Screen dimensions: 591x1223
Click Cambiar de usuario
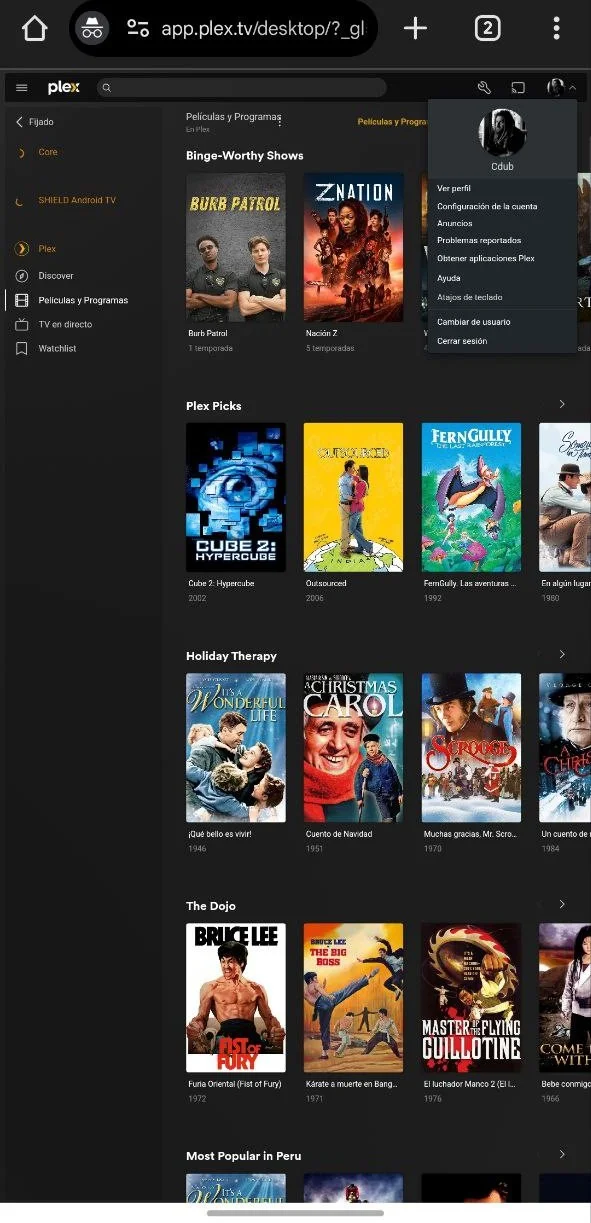tap(474, 322)
